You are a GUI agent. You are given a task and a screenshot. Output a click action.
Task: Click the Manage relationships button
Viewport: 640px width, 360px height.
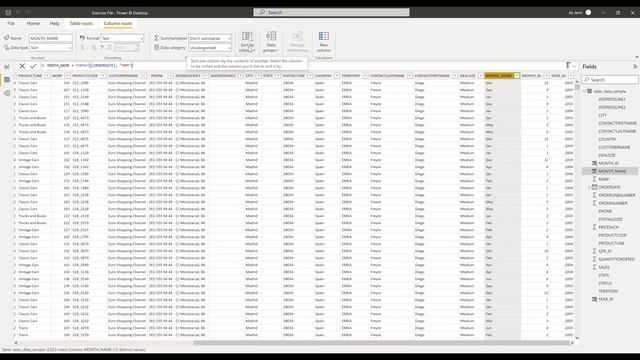(x=297, y=42)
